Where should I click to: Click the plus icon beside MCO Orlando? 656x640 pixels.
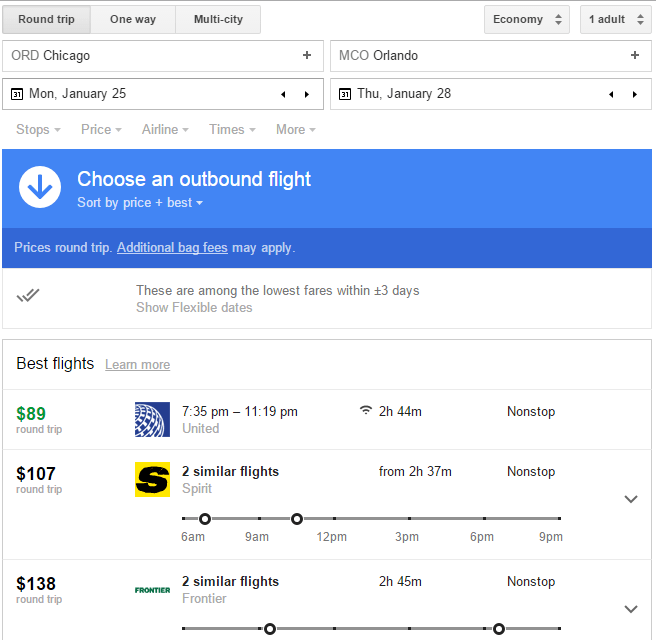(634, 56)
